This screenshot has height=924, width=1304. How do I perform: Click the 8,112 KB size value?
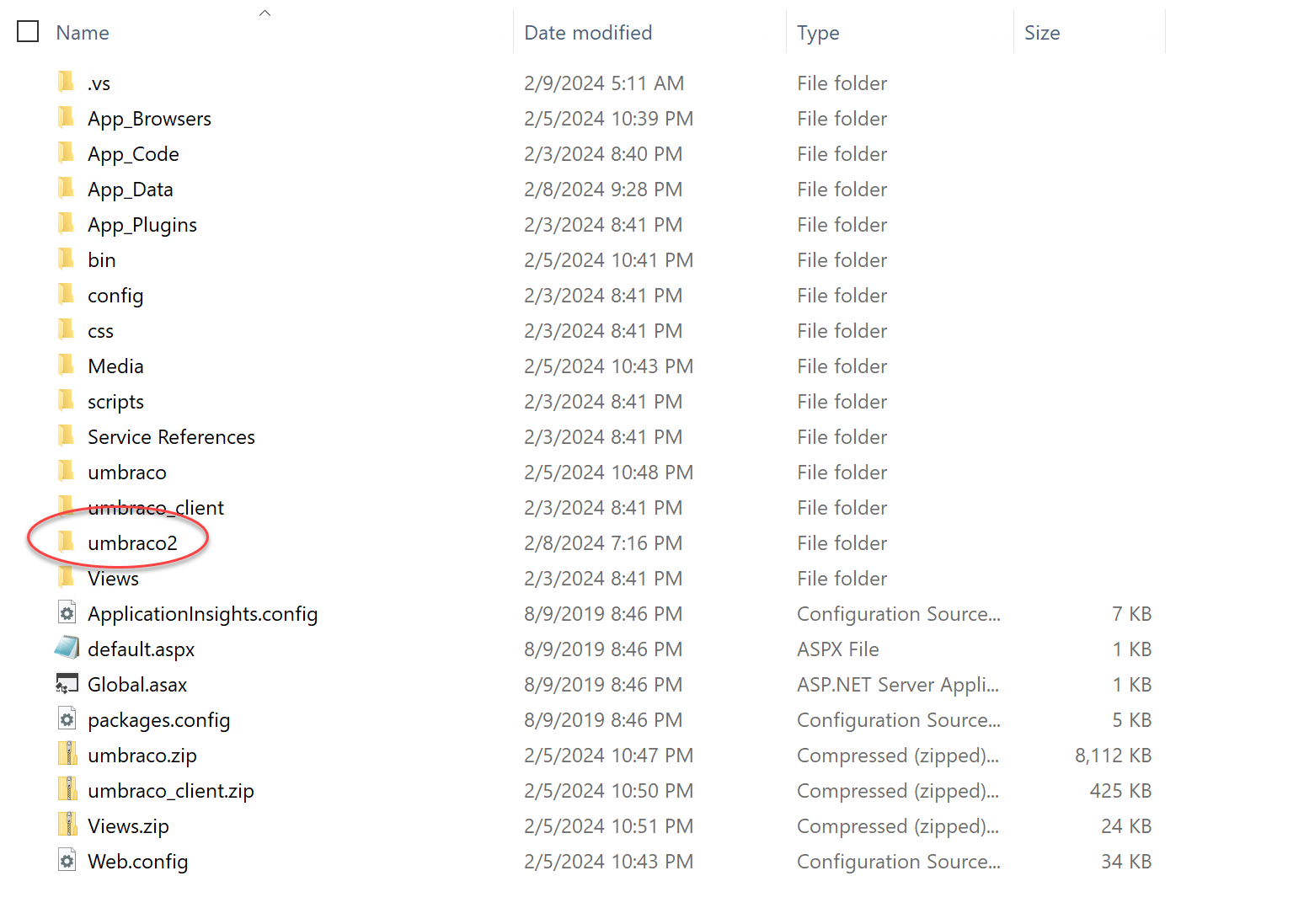(x=1113, y=756)
